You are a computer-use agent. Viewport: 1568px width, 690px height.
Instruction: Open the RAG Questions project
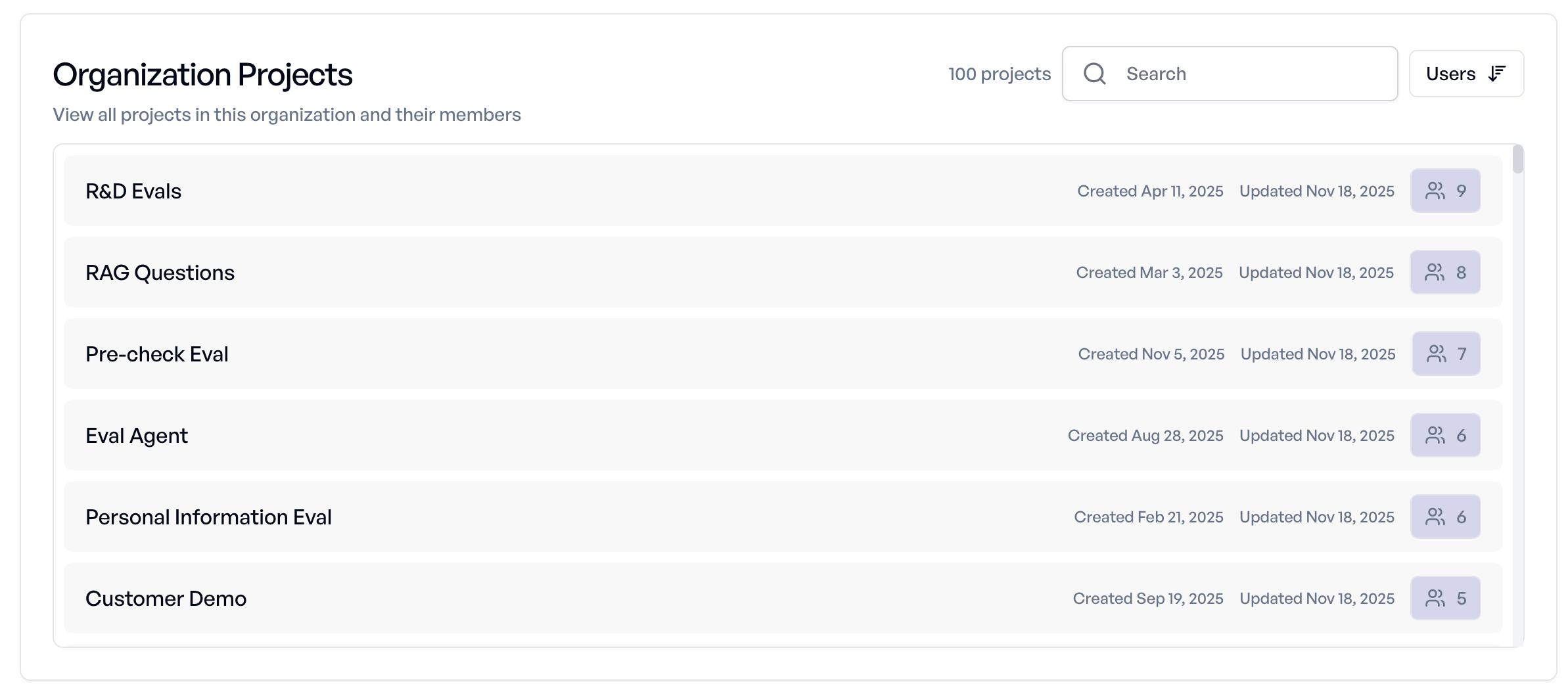pos(160,273)
